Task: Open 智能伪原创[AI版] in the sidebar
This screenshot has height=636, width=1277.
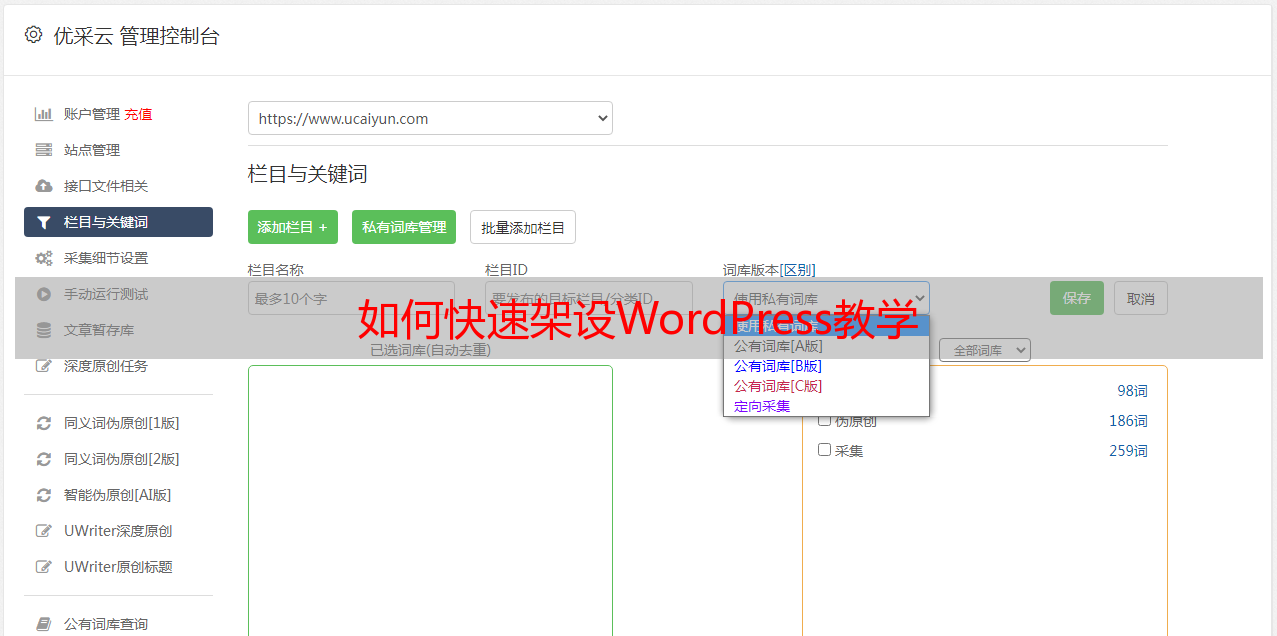Action: coord(118,495)
